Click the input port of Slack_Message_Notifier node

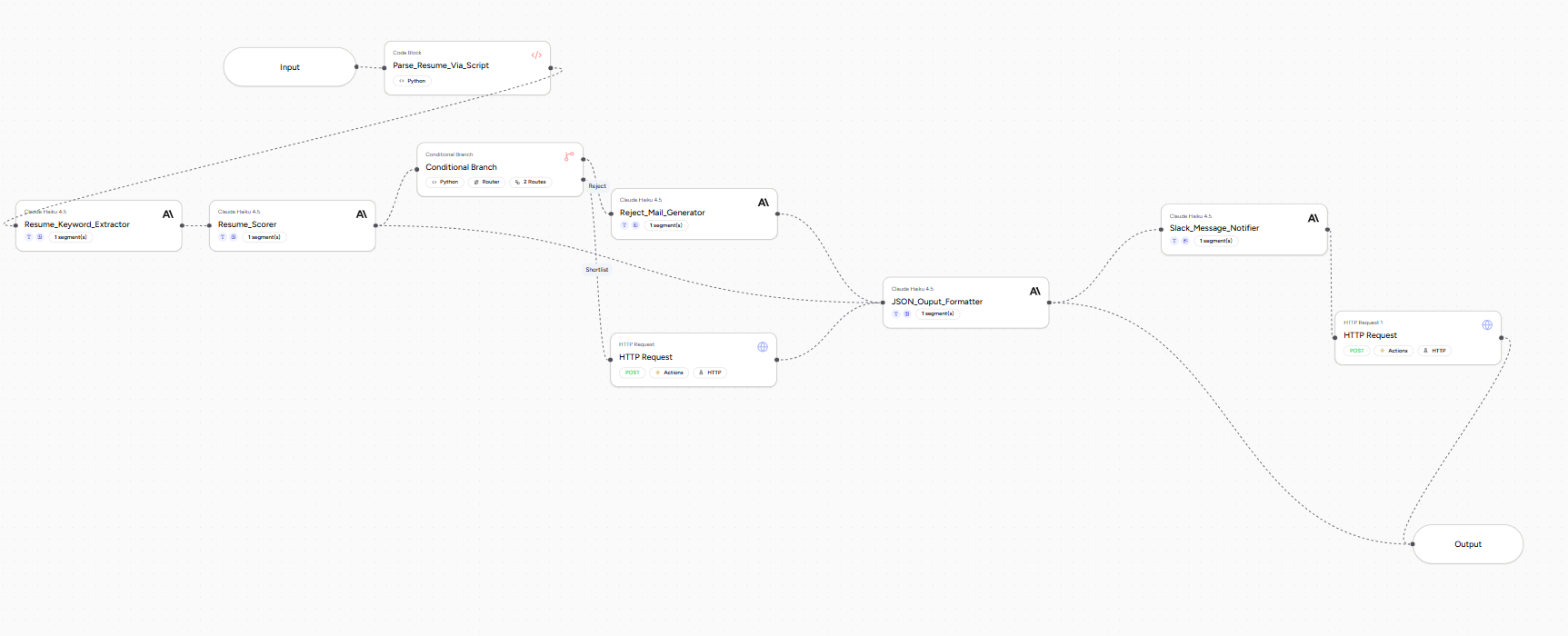[1161, 229]
